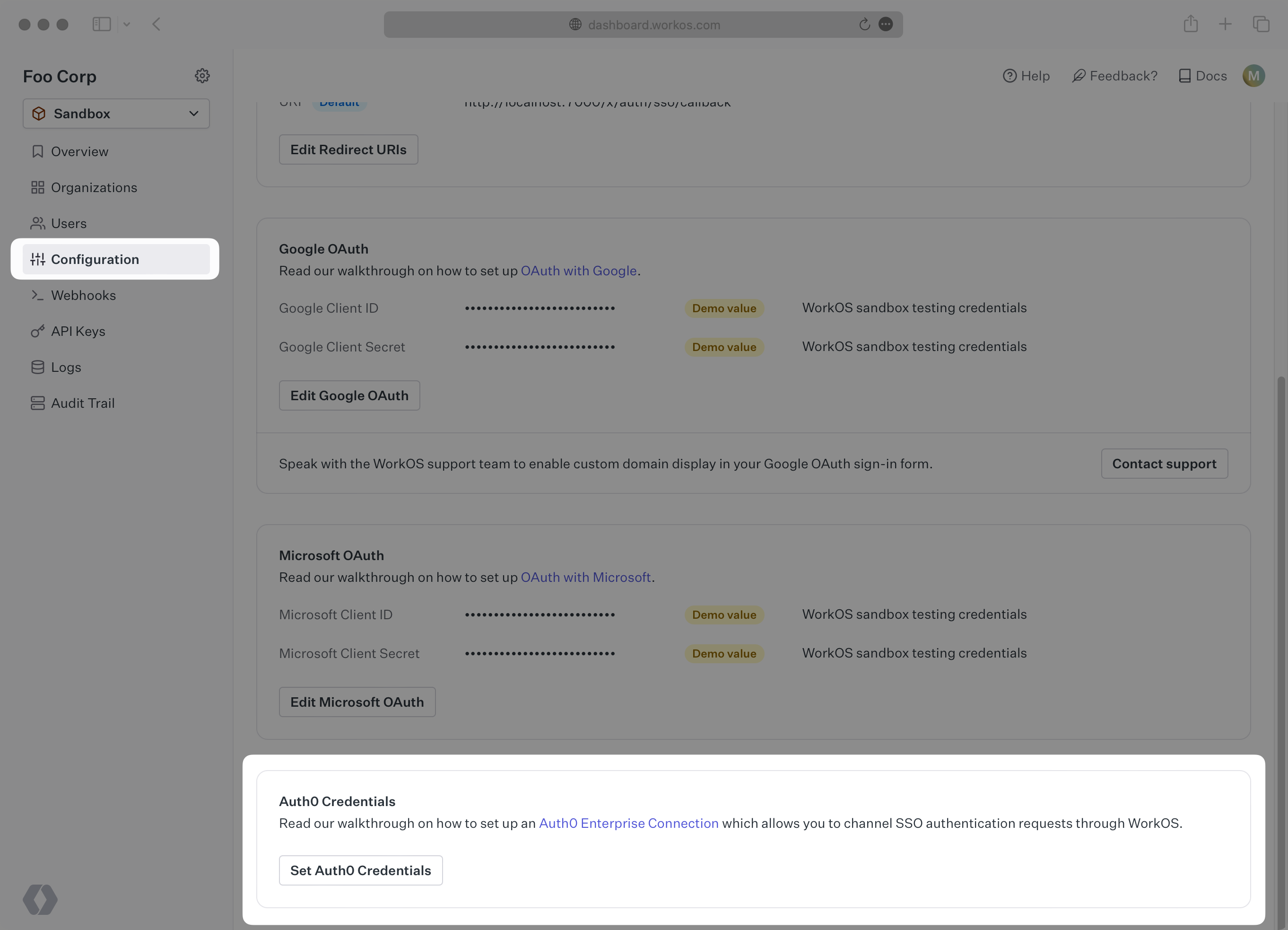Click the Users icon in sidebar
This screenshot has width=1288, height=930.
[x=37, y=223]
